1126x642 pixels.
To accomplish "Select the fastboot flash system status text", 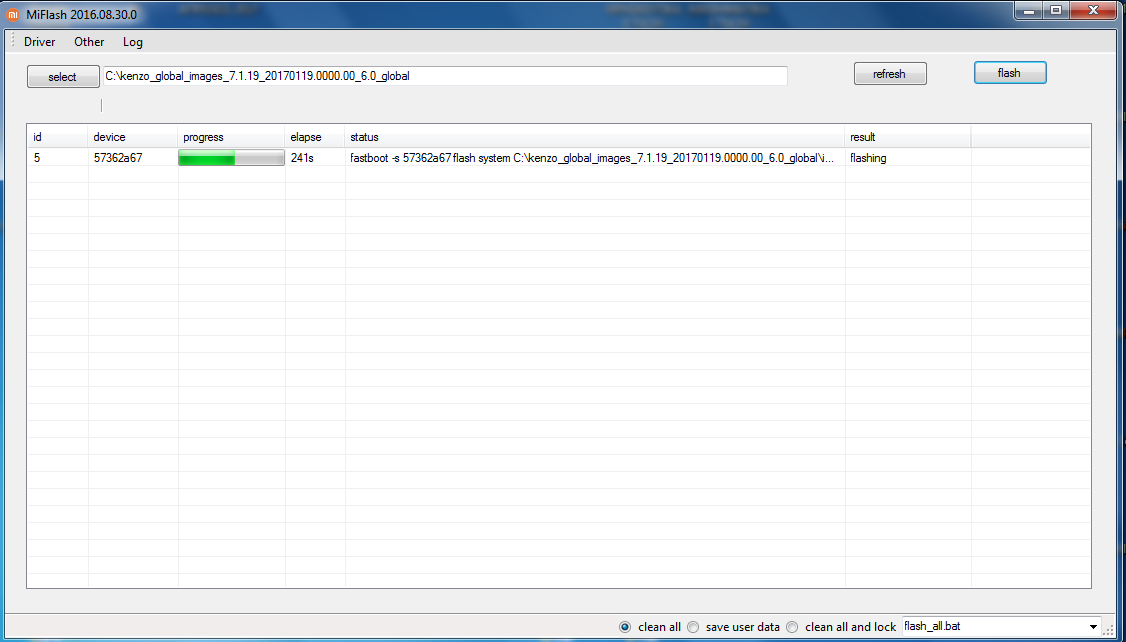I will (592, 158).
